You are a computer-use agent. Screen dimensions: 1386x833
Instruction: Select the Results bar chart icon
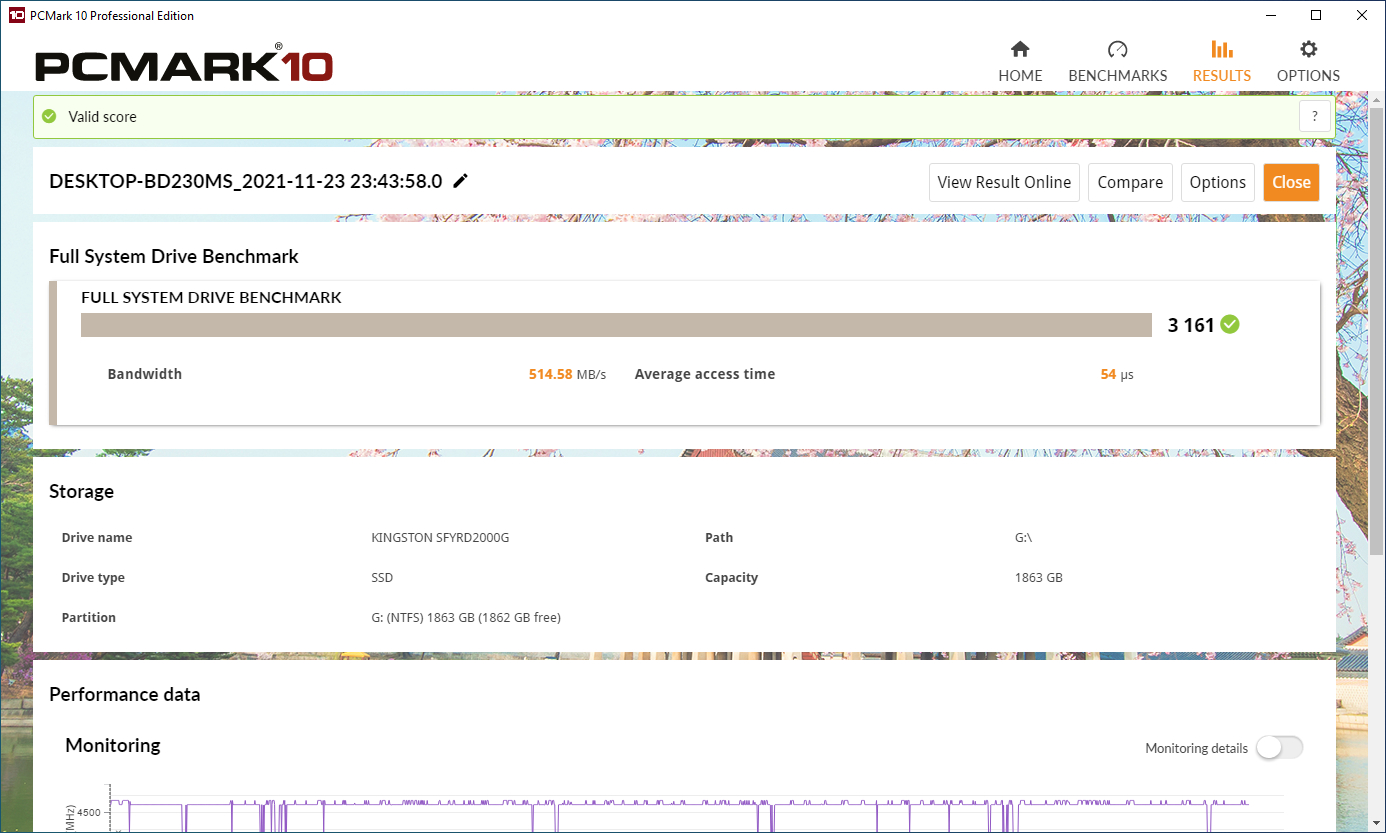(x=1222, y=49)
